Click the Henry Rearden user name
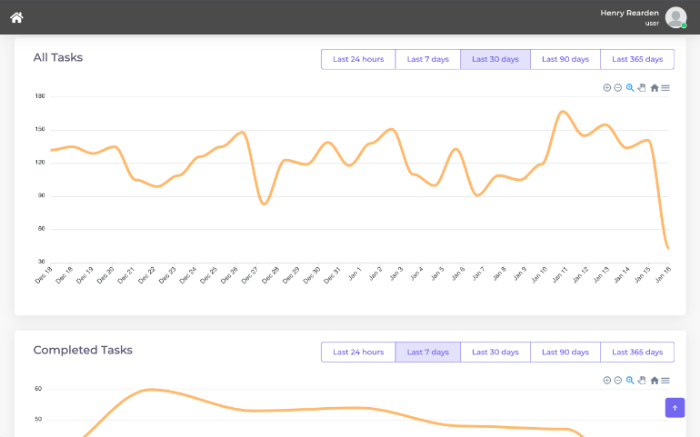 629,13
